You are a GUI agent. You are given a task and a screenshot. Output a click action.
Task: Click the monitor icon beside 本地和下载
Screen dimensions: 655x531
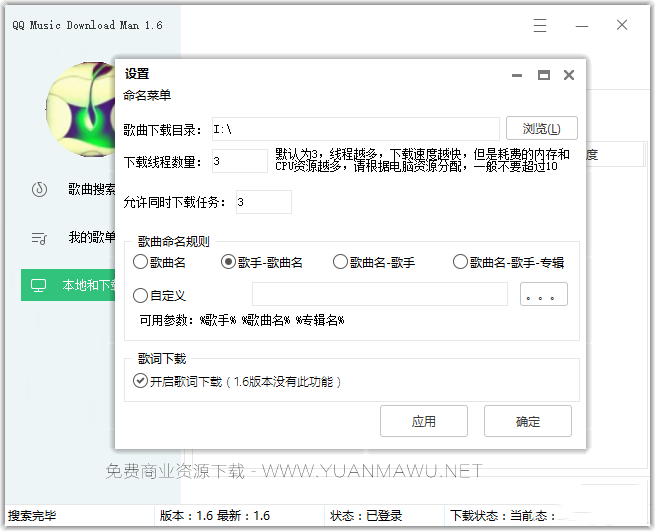click(40, 285)
